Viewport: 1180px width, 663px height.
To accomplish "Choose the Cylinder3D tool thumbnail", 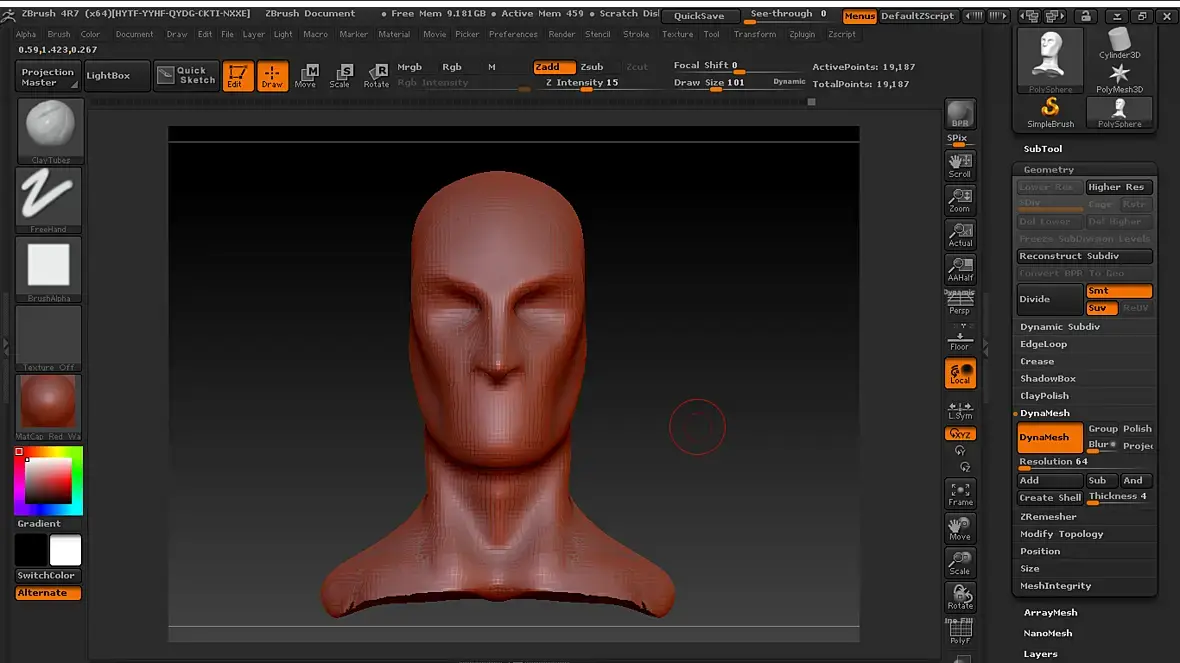I will (x=1119, y=44).
